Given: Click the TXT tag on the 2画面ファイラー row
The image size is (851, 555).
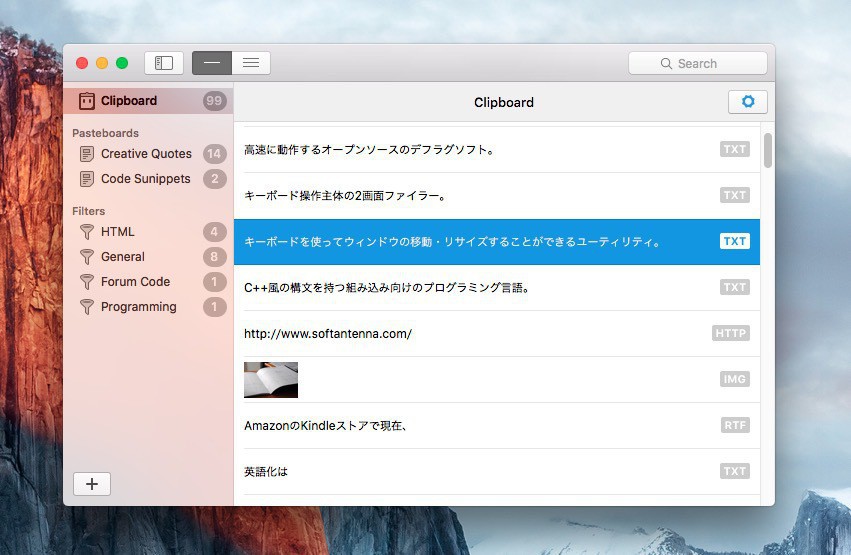Looking at the screenshot, I should (x=735, y=195).
